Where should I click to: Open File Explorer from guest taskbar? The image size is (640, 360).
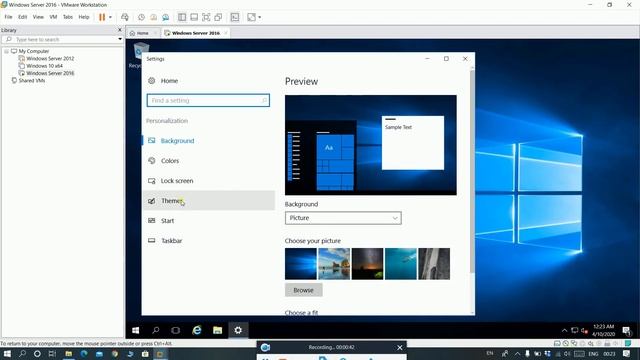tap(217, 330)
